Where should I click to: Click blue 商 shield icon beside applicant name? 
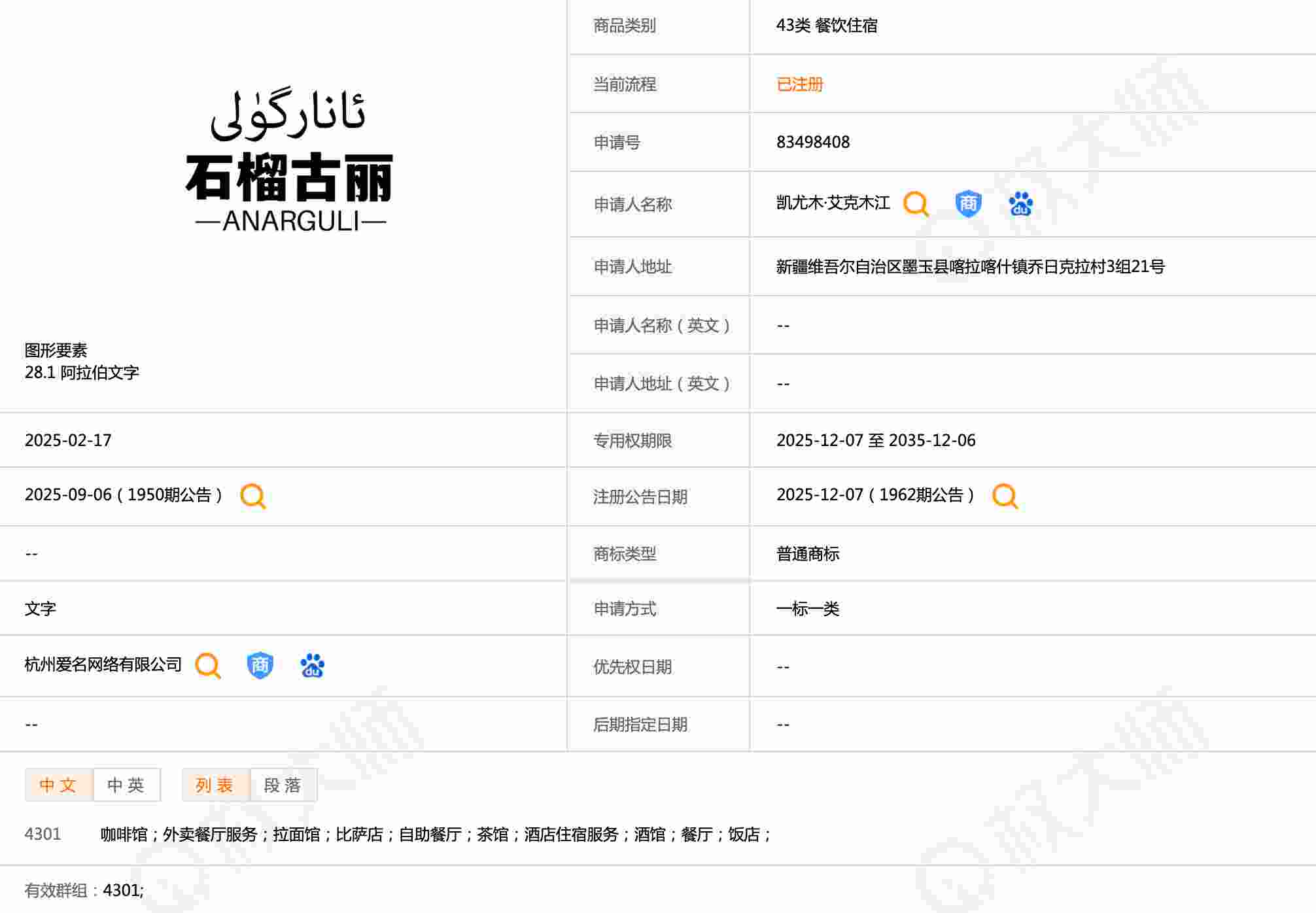pos(967,204)
